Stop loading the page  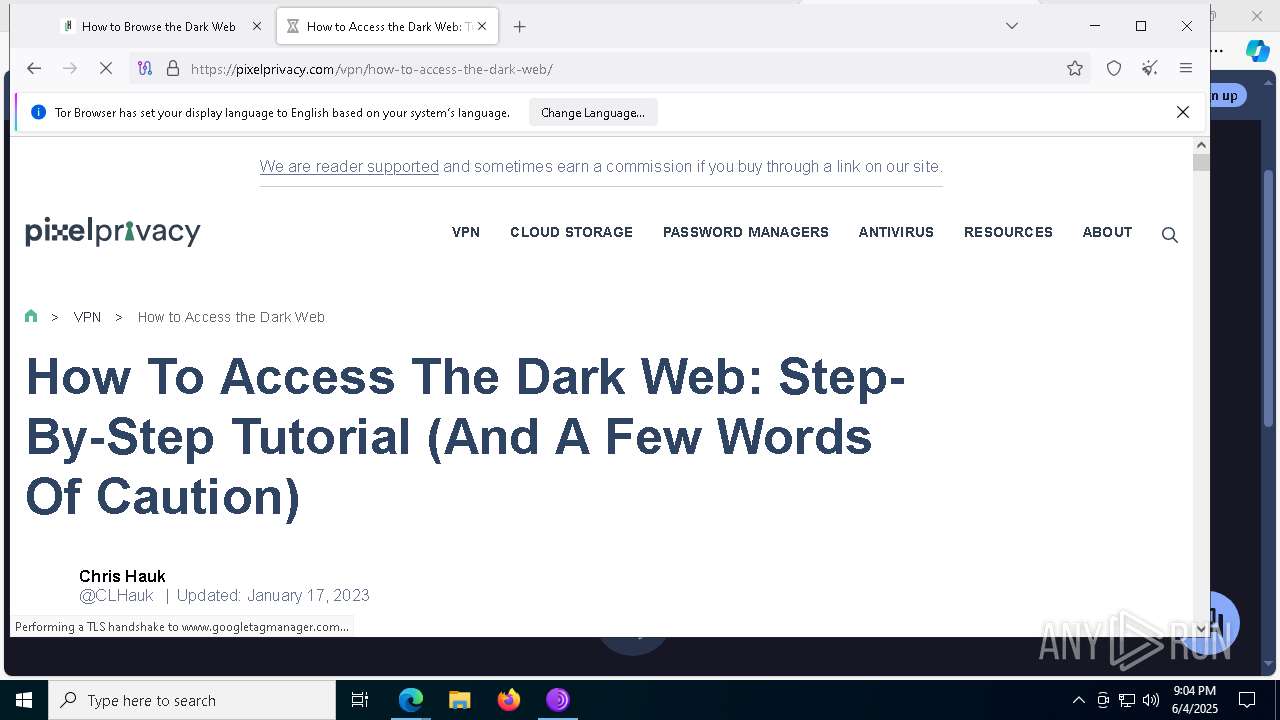[x=106, y=68]
